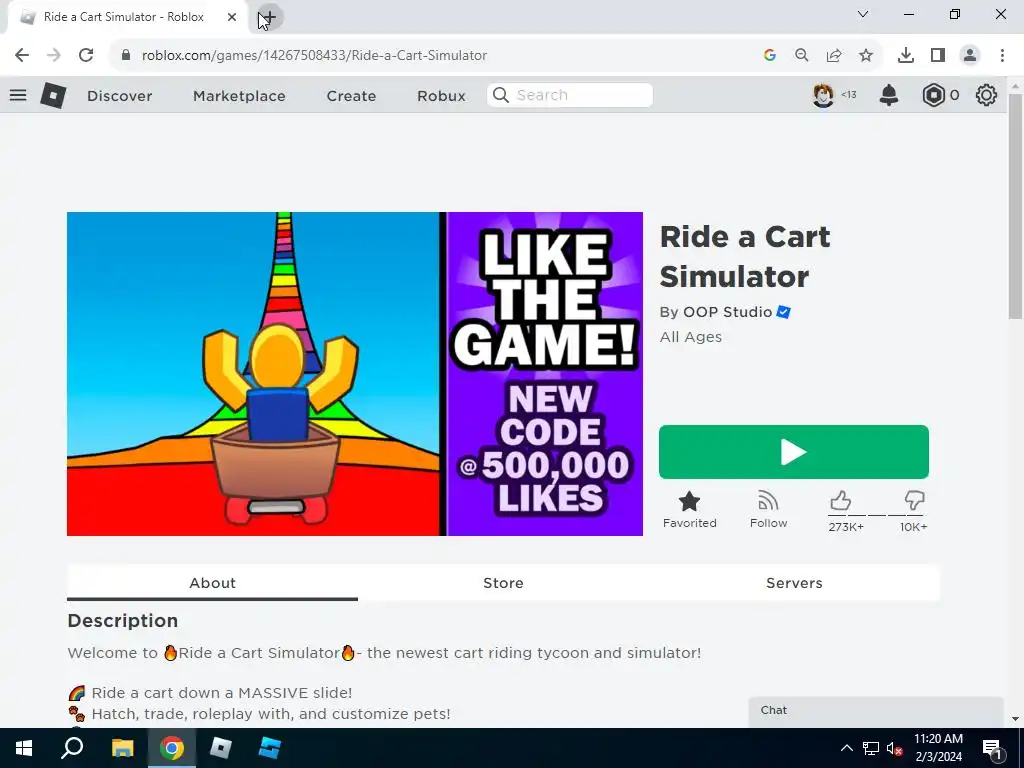Open Roblox Studio from the taskbar
The width and height of the screenshot is (1024, 768).
pos(269,748)
